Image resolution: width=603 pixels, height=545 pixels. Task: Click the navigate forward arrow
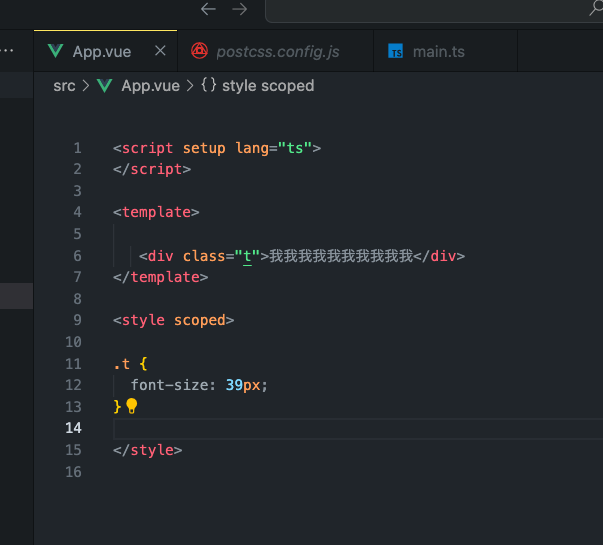point(239,9)
